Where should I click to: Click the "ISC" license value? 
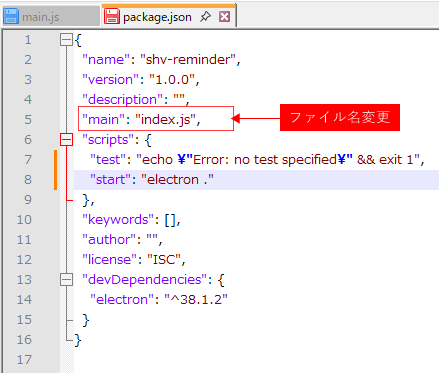click(x=164, y=260)
